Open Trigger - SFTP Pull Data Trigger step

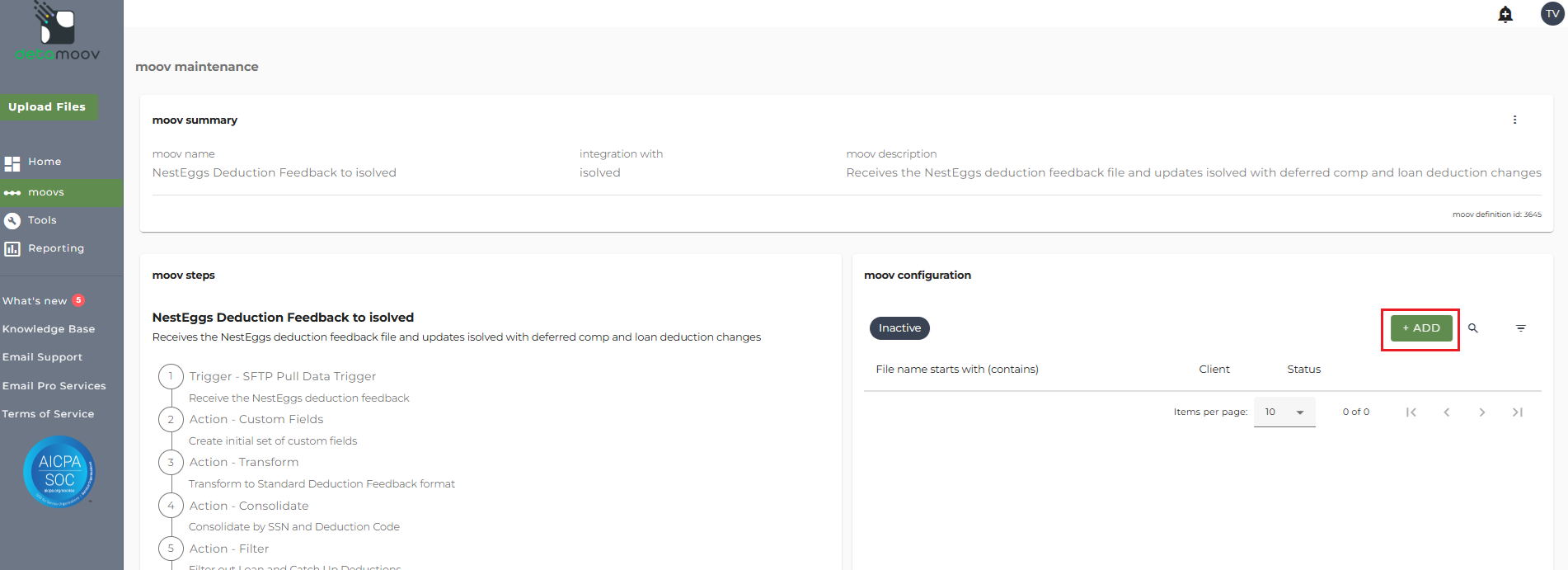[283, 376]
